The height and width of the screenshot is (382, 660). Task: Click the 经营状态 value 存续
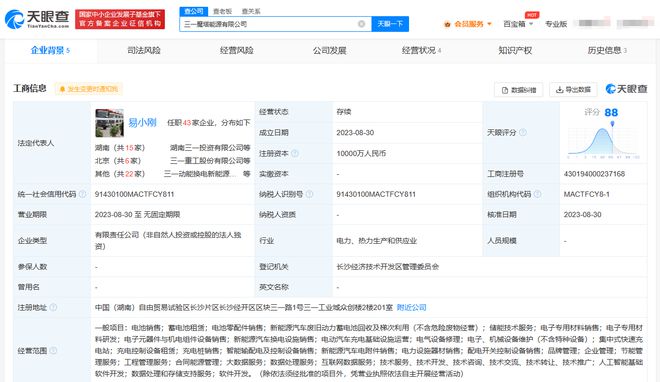tap(343, 111)
